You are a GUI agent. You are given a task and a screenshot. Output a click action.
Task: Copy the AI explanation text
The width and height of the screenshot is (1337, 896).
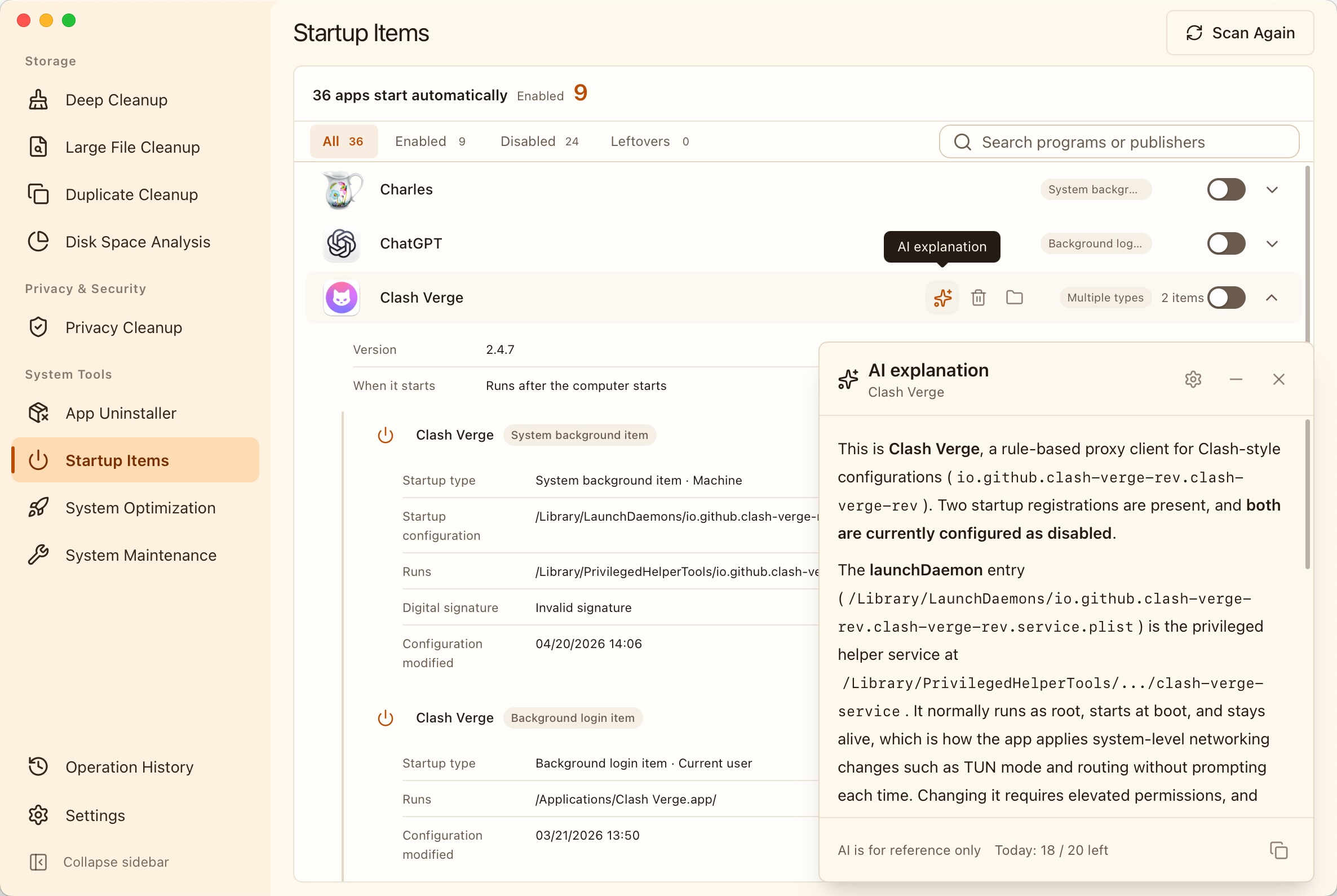pos(1278,850)
